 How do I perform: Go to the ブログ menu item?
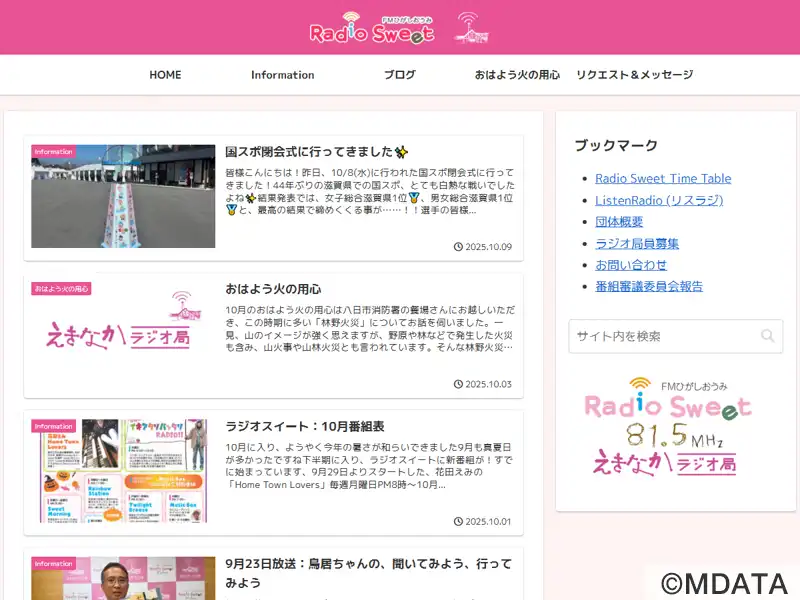[400, 75]
